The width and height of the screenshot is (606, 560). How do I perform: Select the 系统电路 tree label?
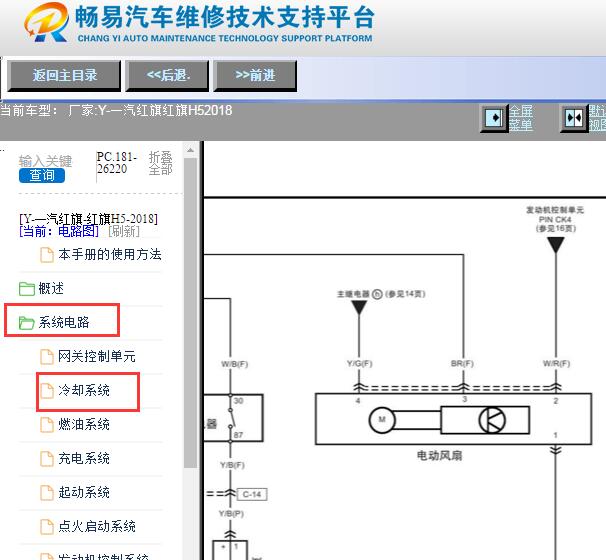64,322
